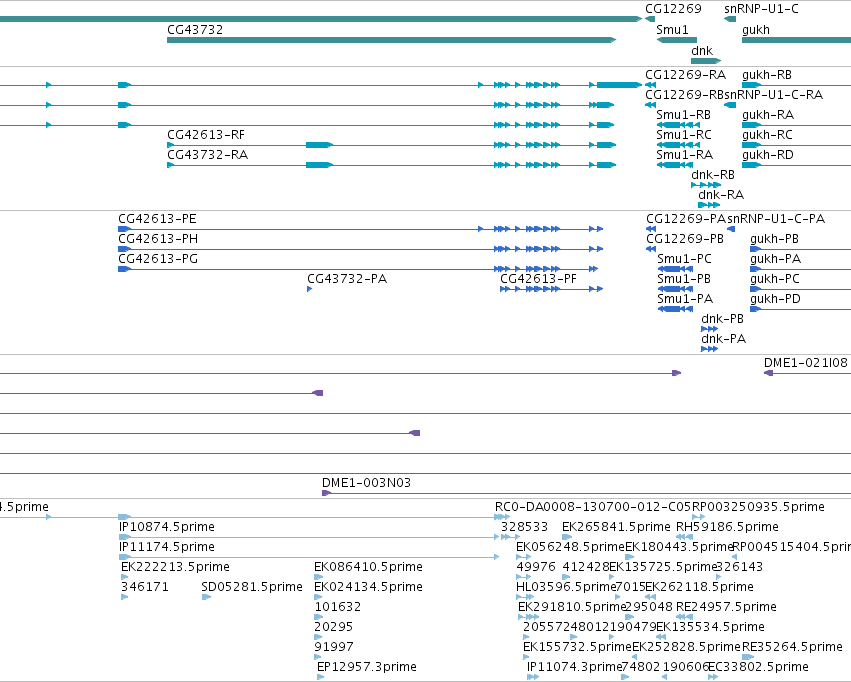This screenshot has width=851, height=682.
Task: Select the gukh-PD protein label
Action: coord(775,299)
